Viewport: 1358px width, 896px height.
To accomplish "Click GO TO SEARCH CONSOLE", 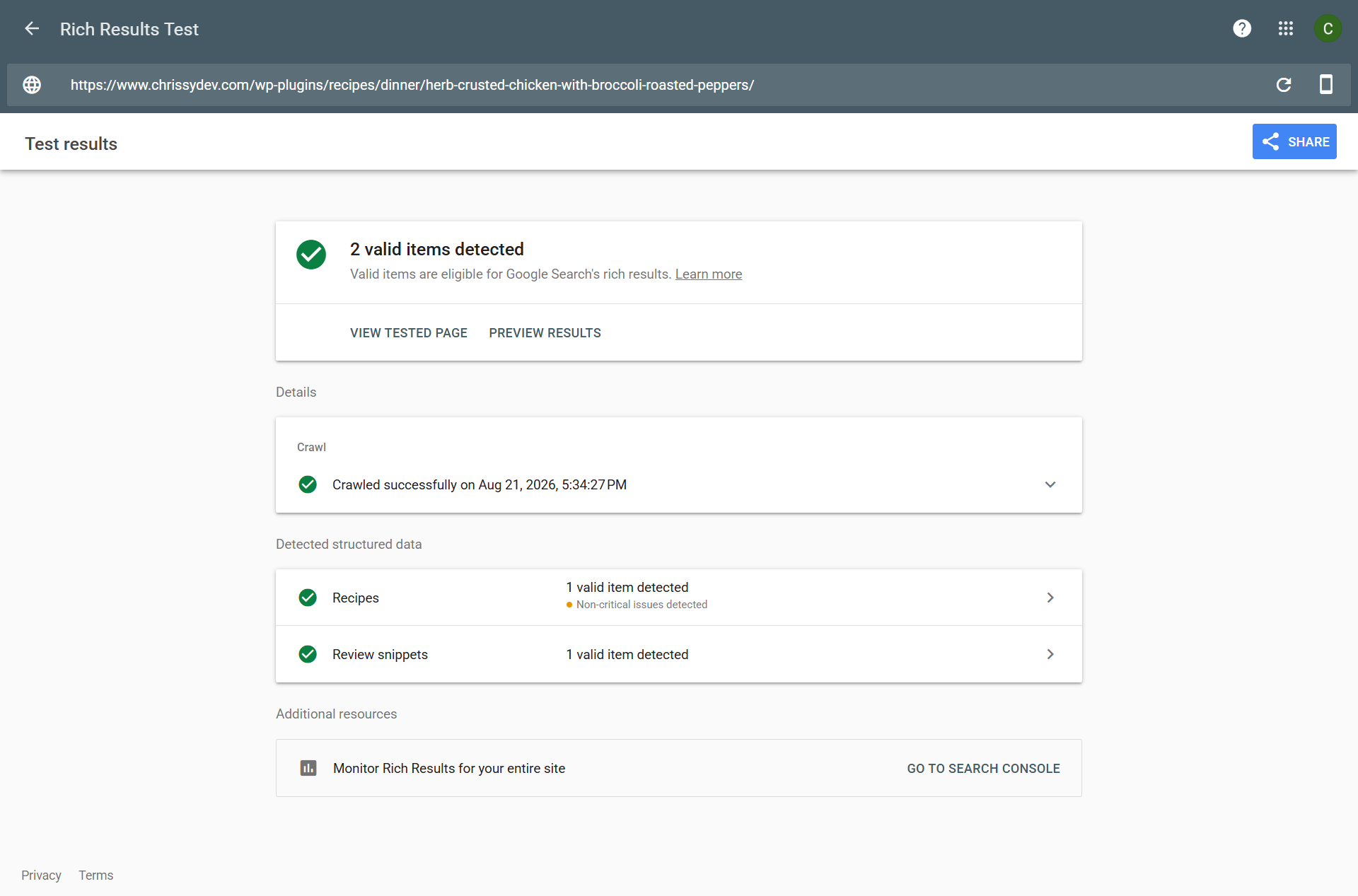I will click(x=983, y=769).
